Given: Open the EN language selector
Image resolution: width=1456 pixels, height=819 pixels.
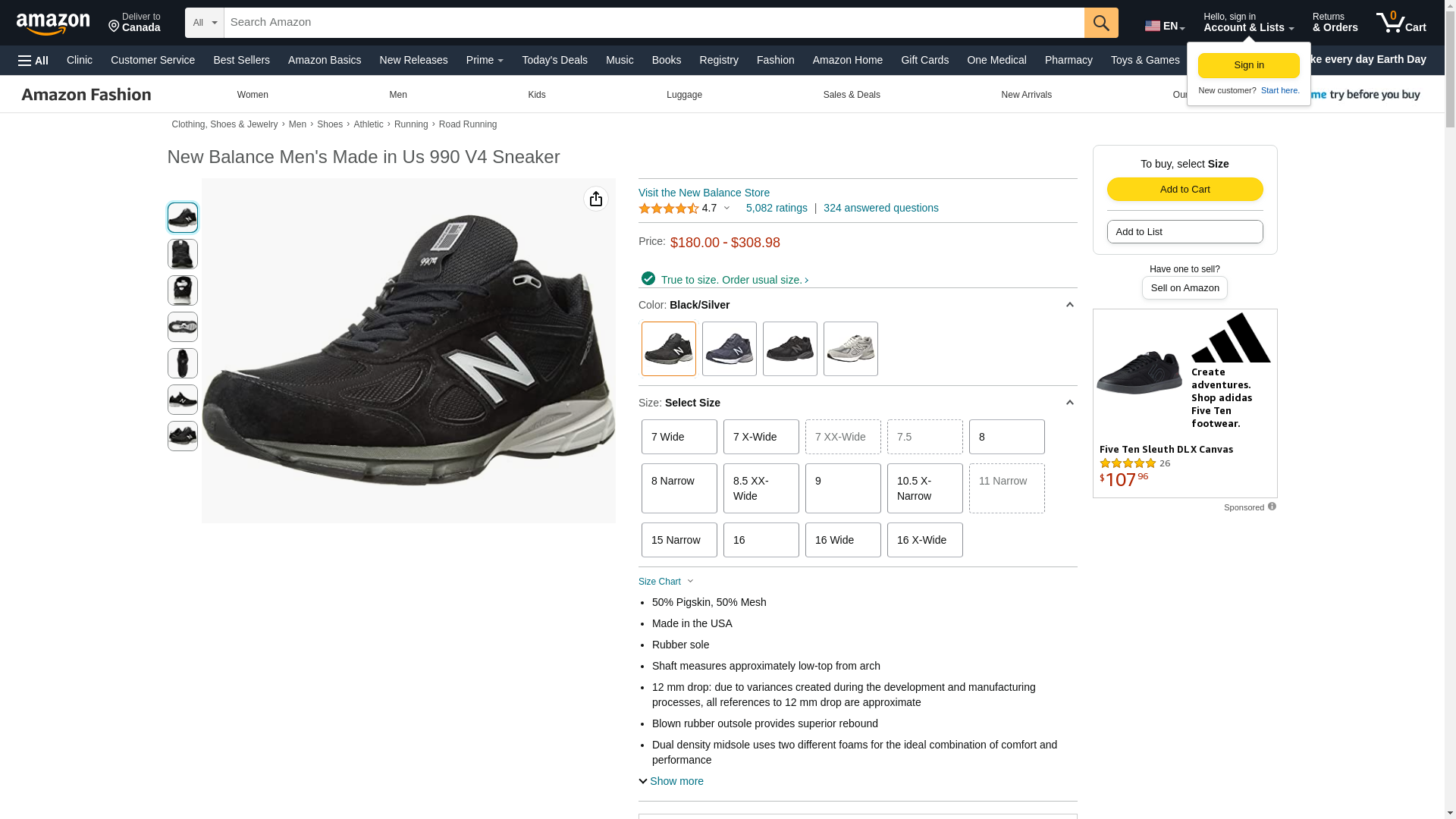Looking at the screenshot, I should click(x=1164, y=26).
